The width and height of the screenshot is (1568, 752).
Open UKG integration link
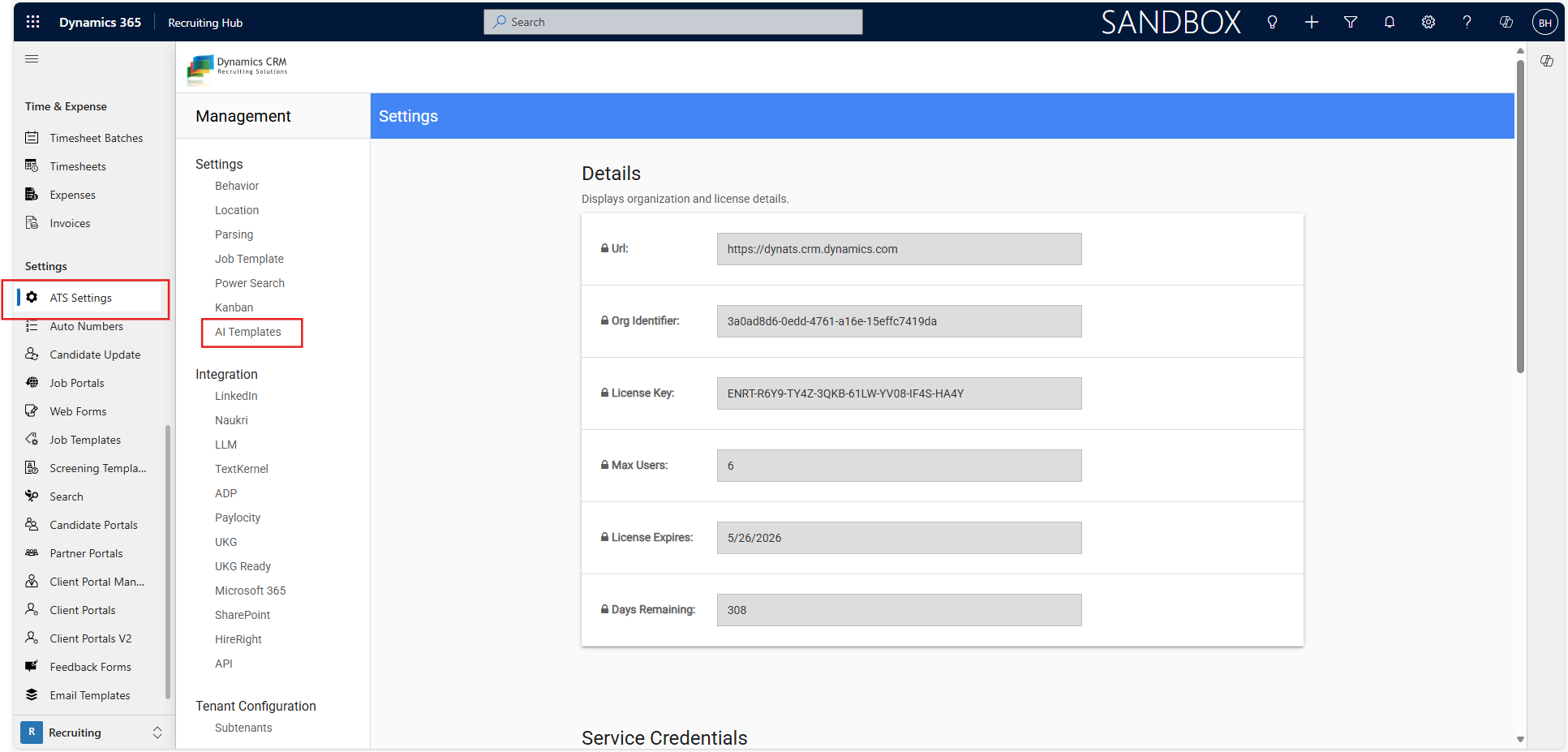pyautogui.click(x=226, y=542)
